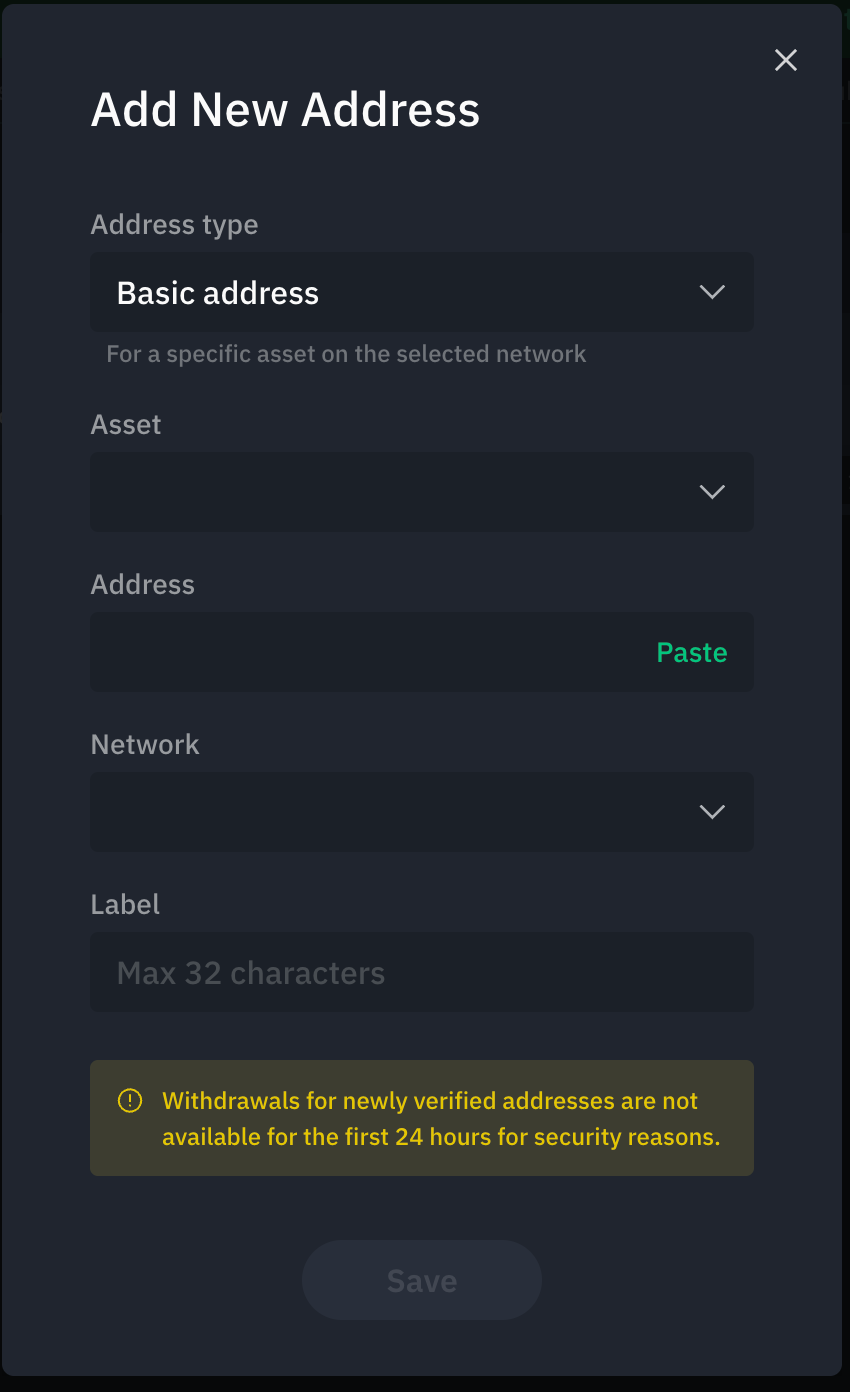Expand the empty Network selection box

click(422, 812)
